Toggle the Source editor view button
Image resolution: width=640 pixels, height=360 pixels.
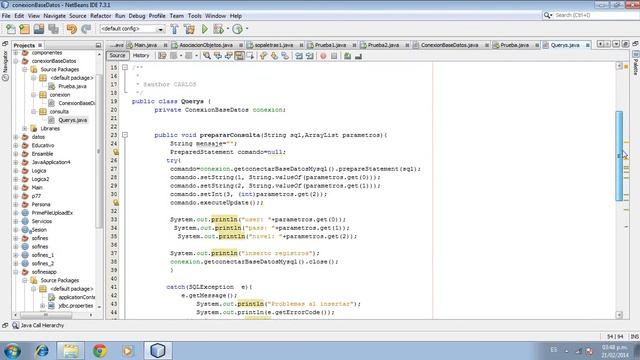pos(117,56)
